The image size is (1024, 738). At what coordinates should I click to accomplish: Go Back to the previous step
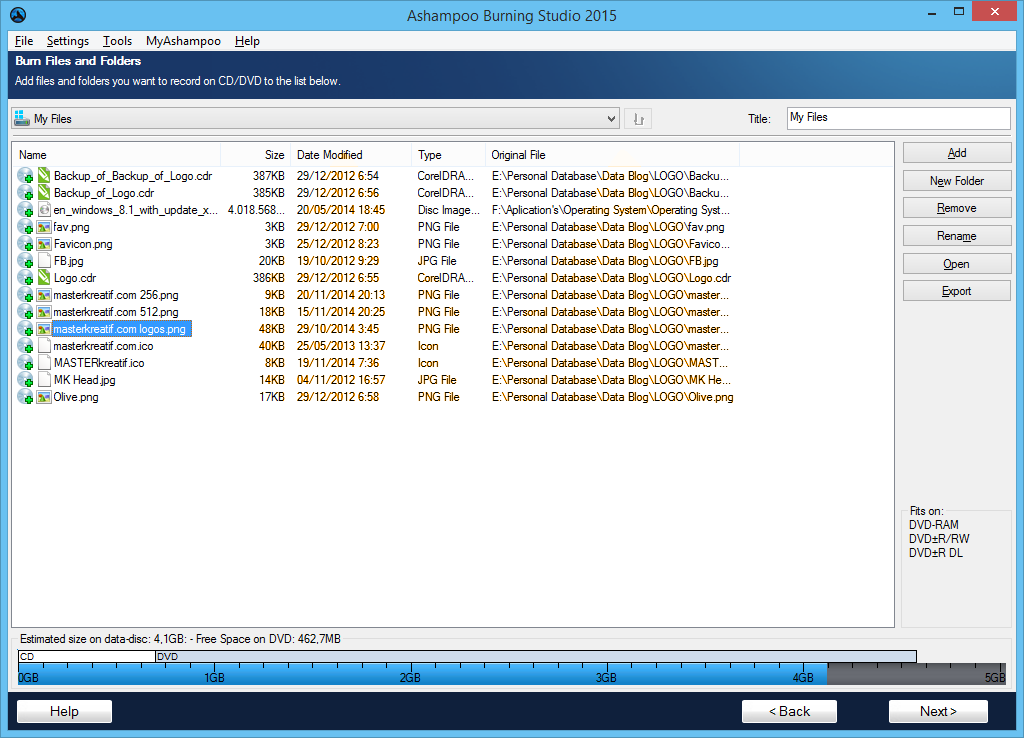(x=789, y=711)
